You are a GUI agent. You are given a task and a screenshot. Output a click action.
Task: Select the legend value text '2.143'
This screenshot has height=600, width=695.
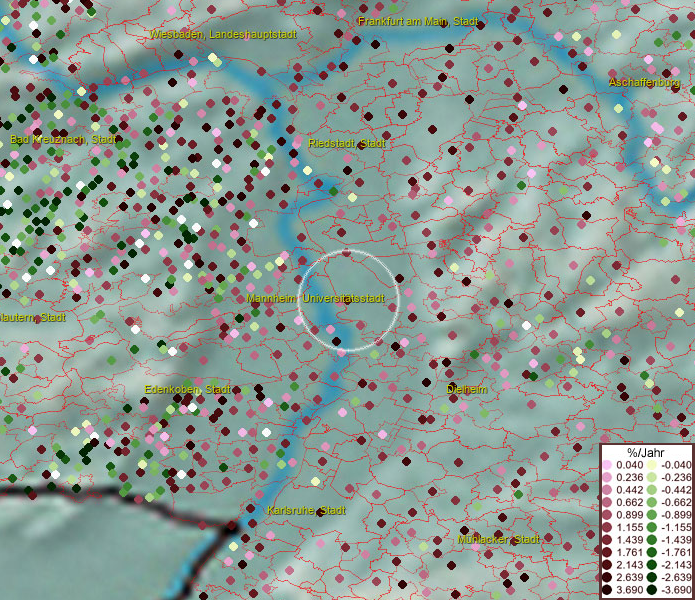[629, 565]
